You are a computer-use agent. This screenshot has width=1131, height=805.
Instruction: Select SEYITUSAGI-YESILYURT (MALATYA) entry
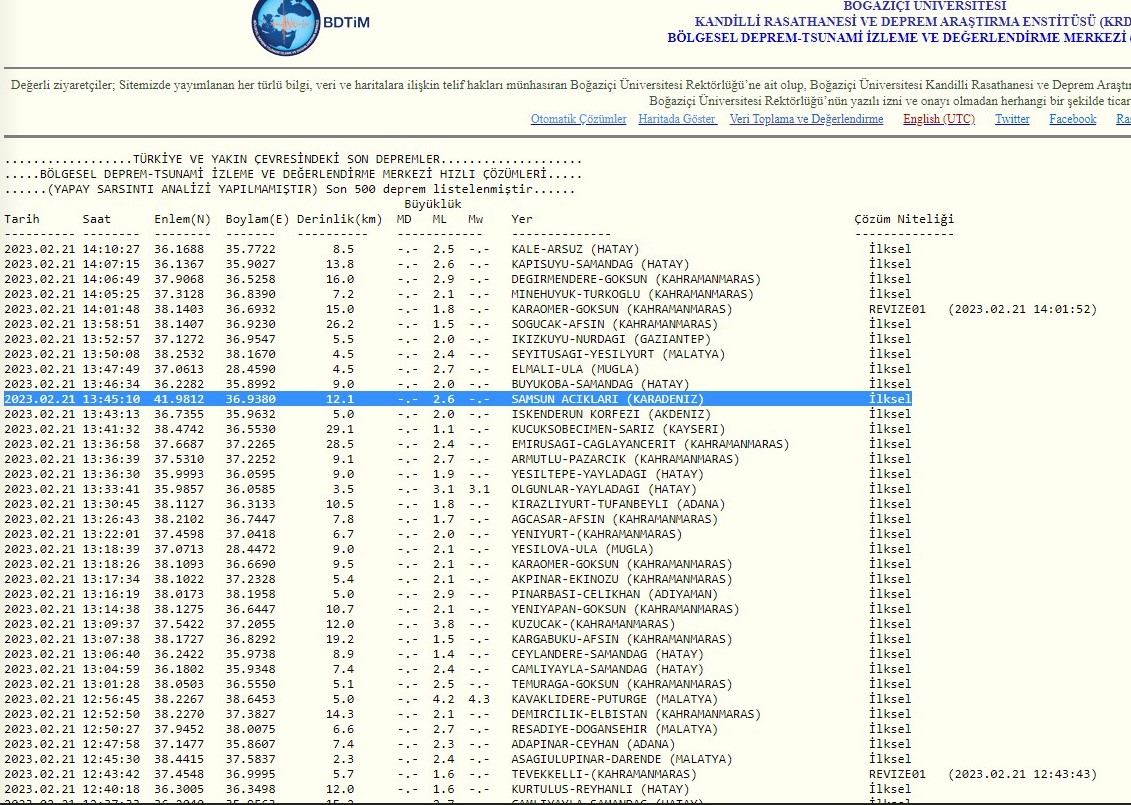click(x=618, y=354)
